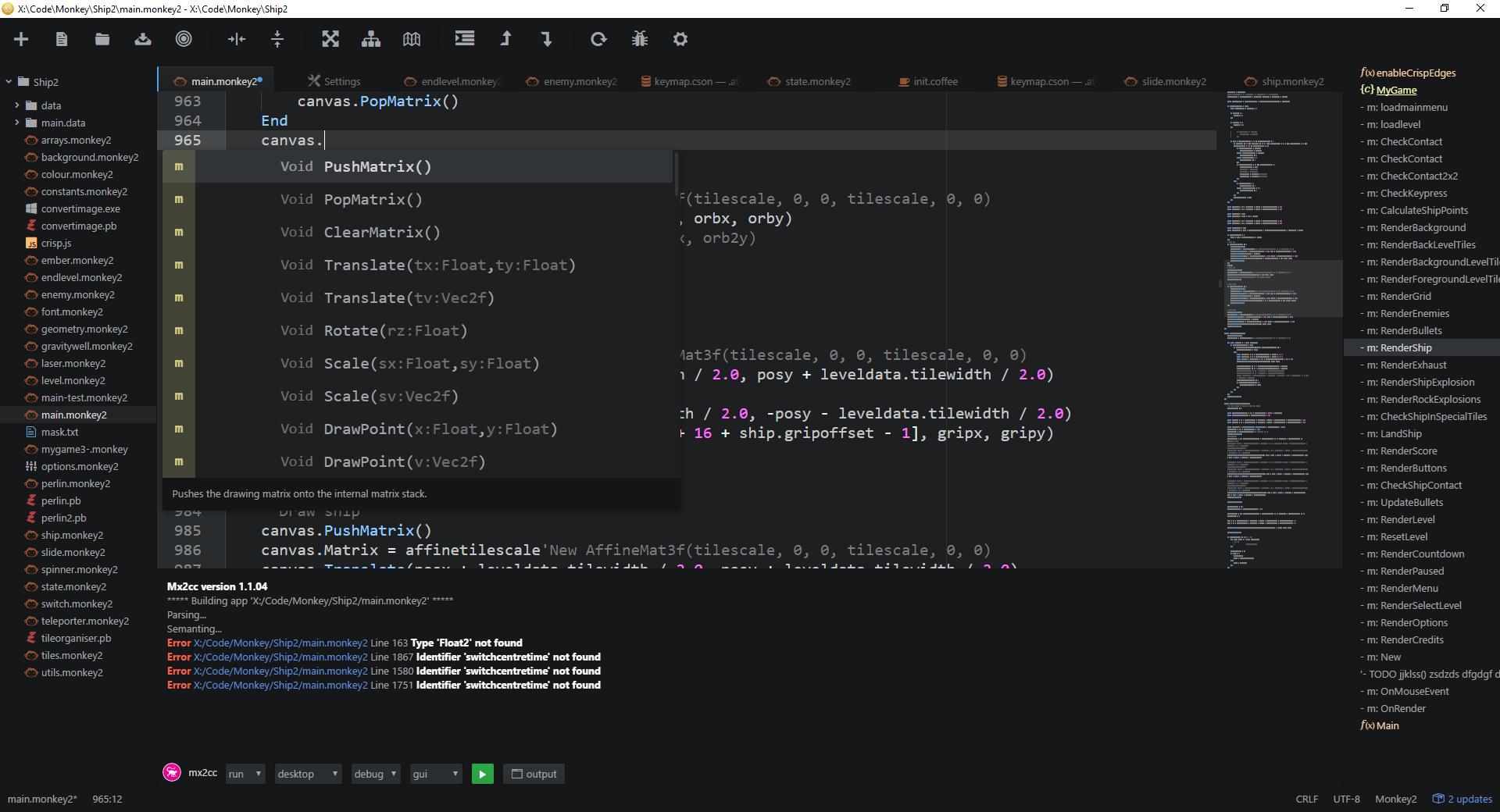1500x812 pixels.
Task: Click the hierarchy tree view toolbar icon
Action: tap(371, 39)
